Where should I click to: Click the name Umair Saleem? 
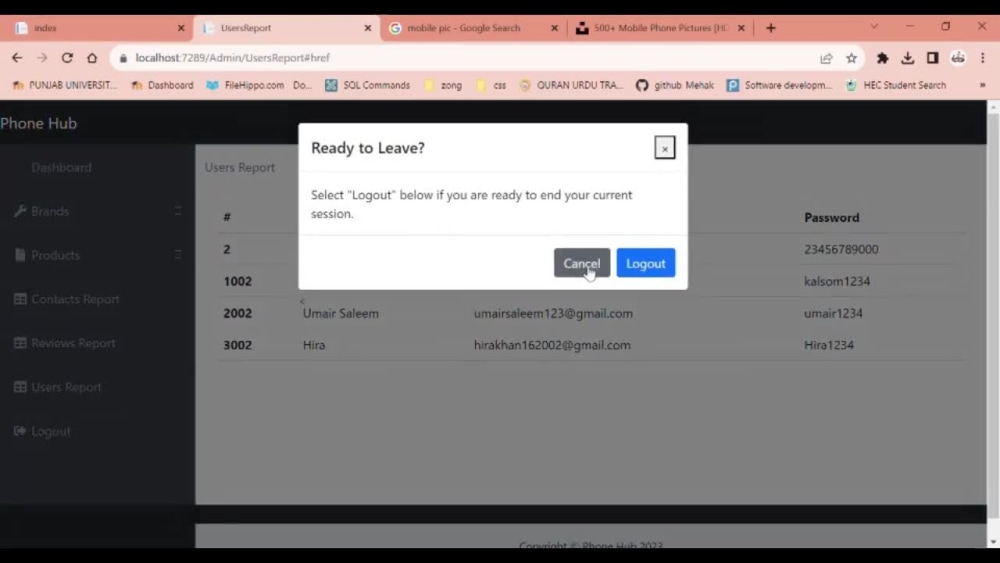click(x=341, y=313)
